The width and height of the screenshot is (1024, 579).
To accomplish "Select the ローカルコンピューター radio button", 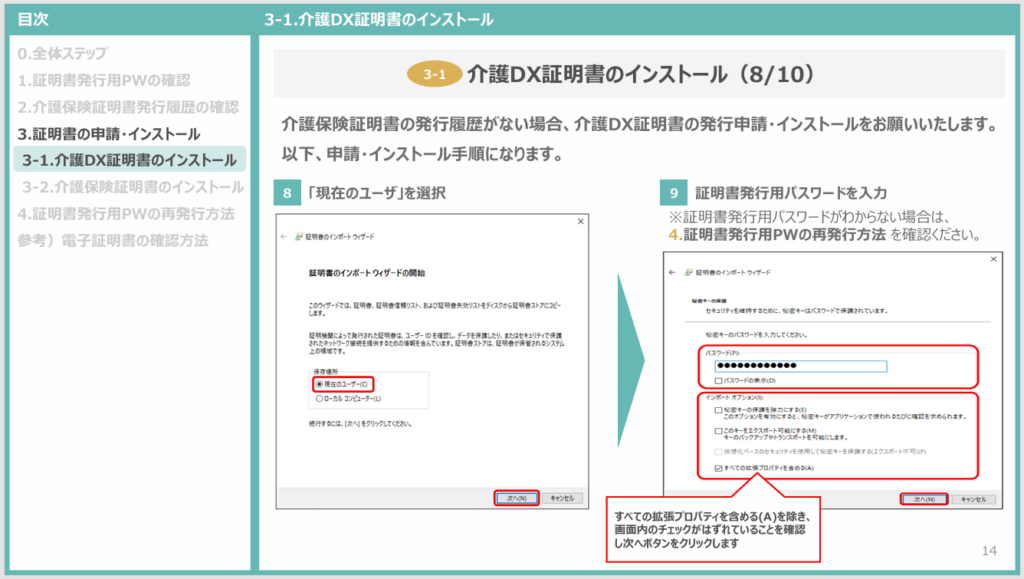I will point(320,399).
